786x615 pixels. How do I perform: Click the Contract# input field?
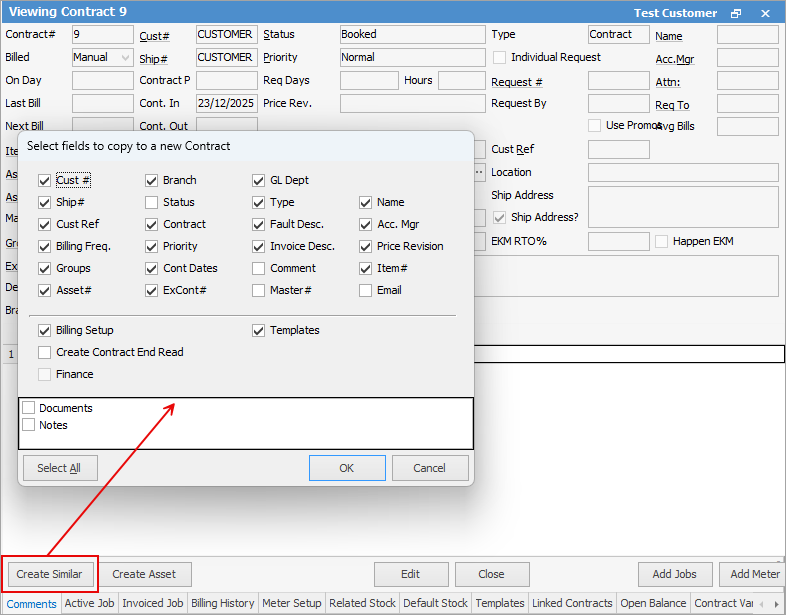(103, 35)
